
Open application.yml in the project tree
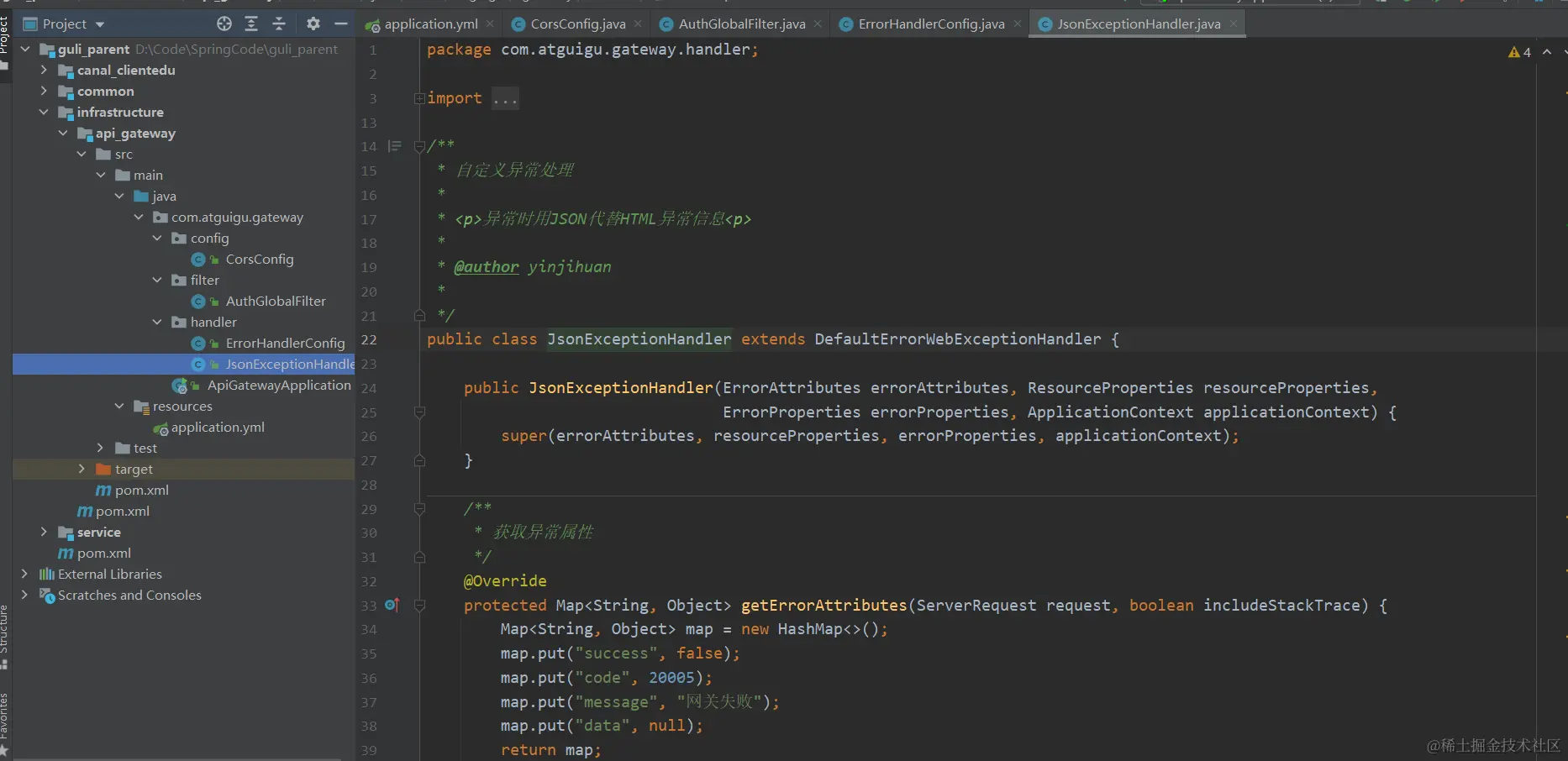(218, 428)
